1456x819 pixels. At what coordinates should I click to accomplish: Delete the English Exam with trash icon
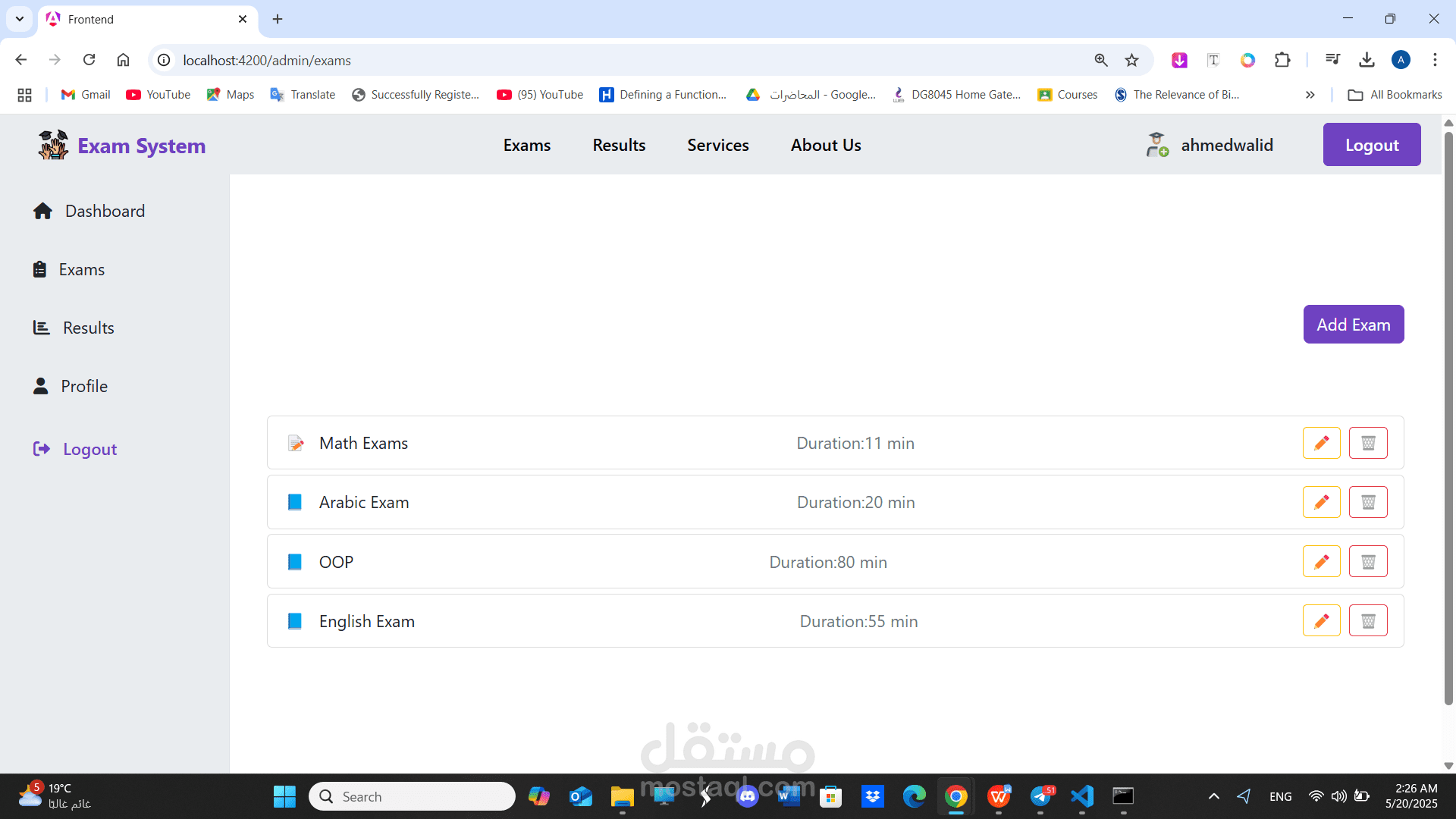point(1368,621)
